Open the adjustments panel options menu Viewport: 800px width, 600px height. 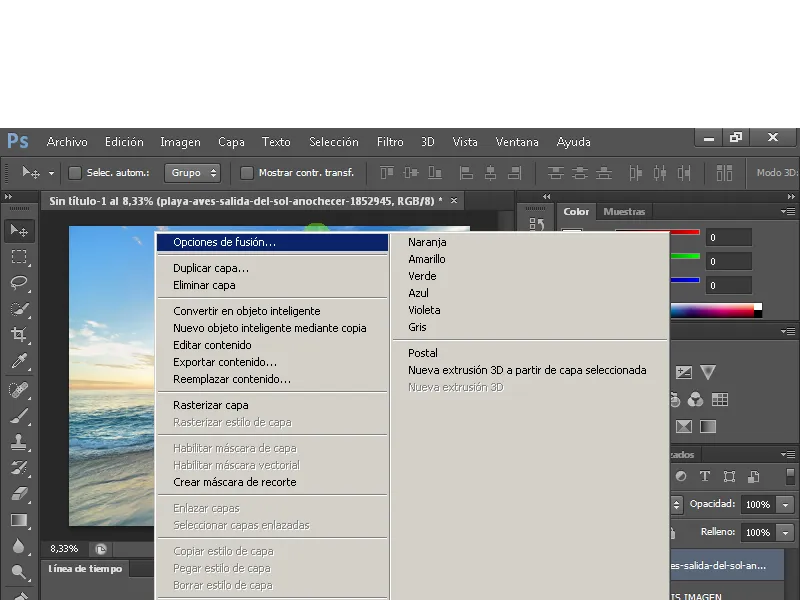pyautogui.click(x=788, y=332)
